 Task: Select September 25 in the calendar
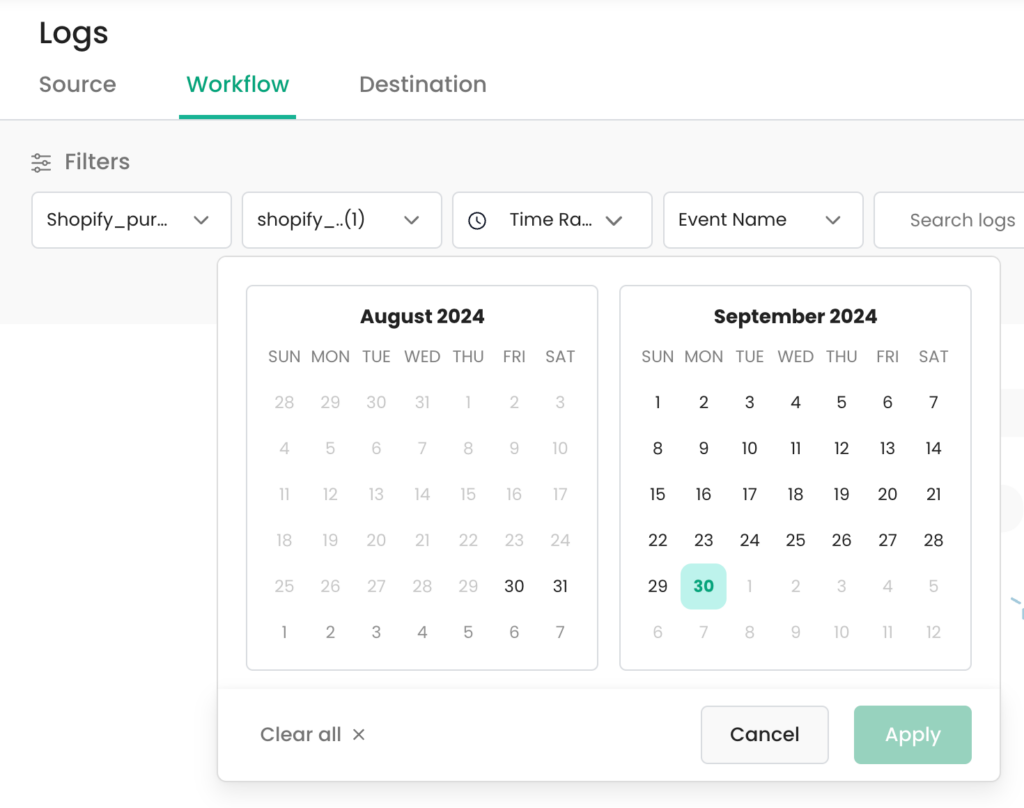click(795, 540)
